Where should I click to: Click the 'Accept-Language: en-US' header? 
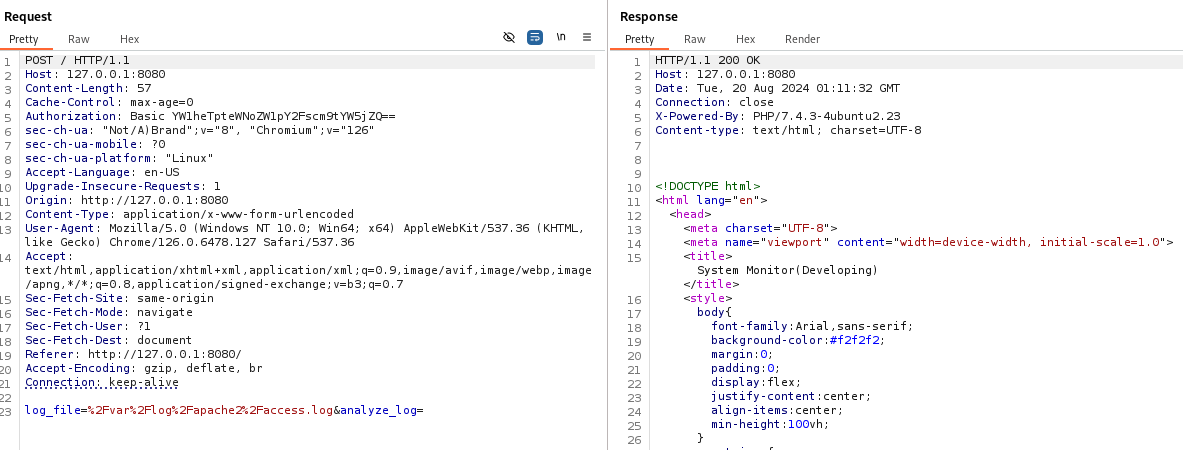tap(102, 172)
